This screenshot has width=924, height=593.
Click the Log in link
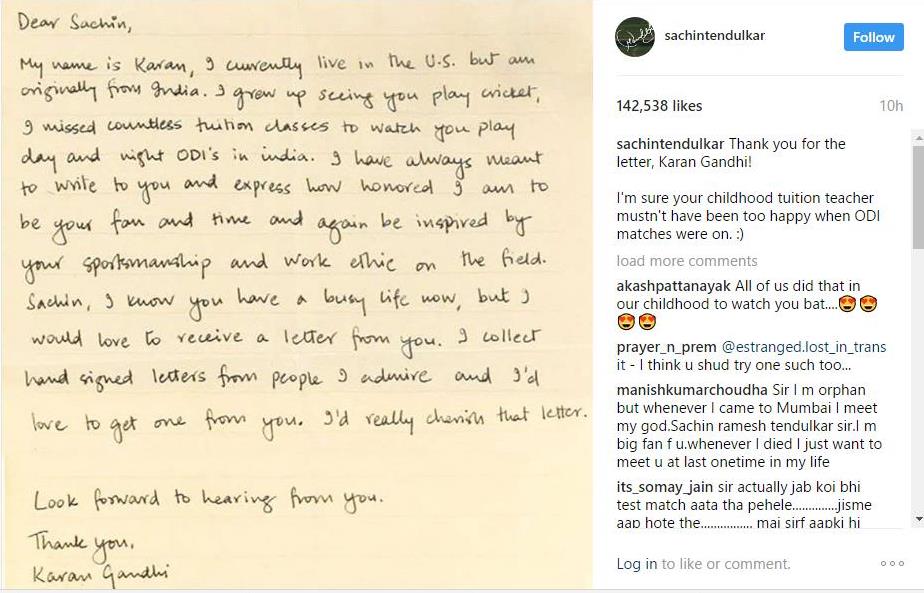point(636,564)
